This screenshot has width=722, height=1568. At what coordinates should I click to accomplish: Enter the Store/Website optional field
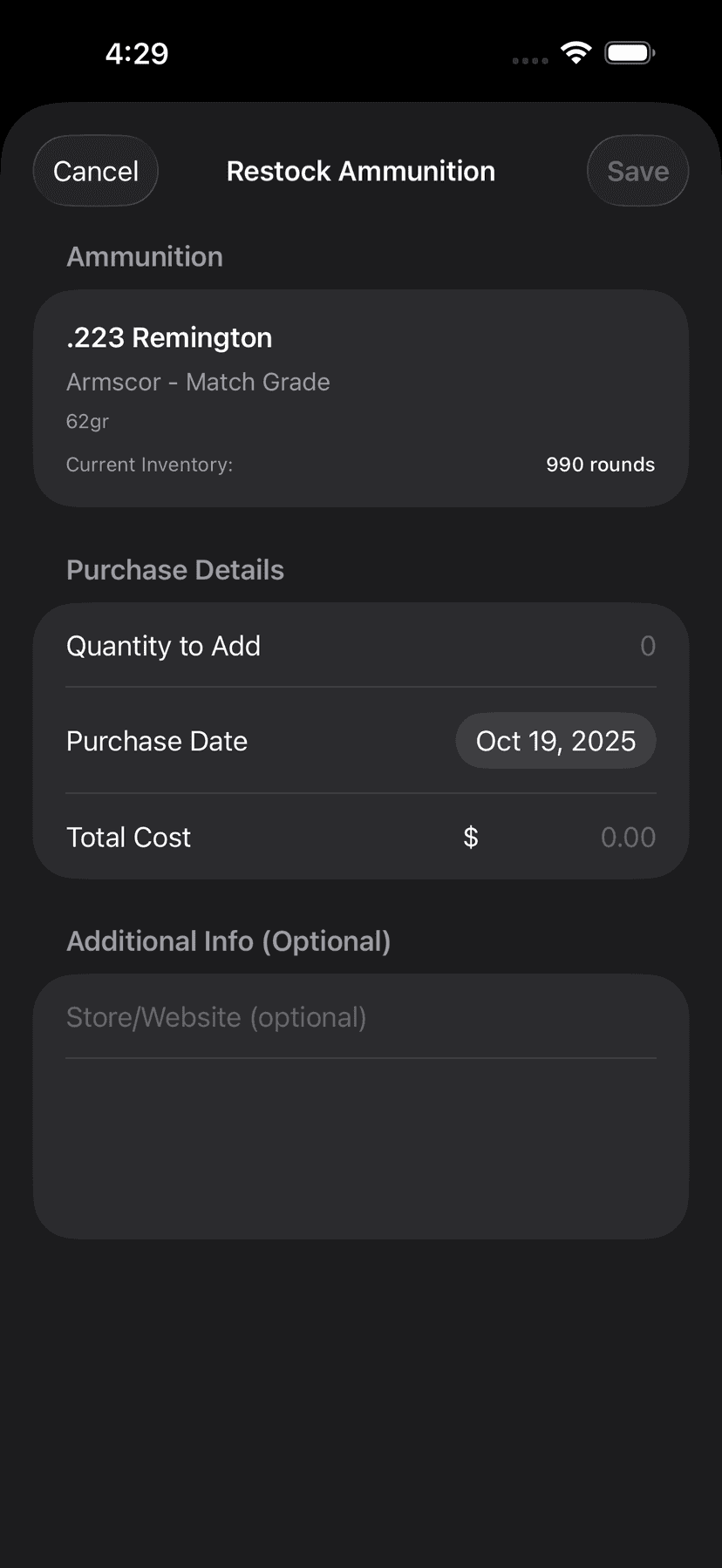click(360, 1017)
